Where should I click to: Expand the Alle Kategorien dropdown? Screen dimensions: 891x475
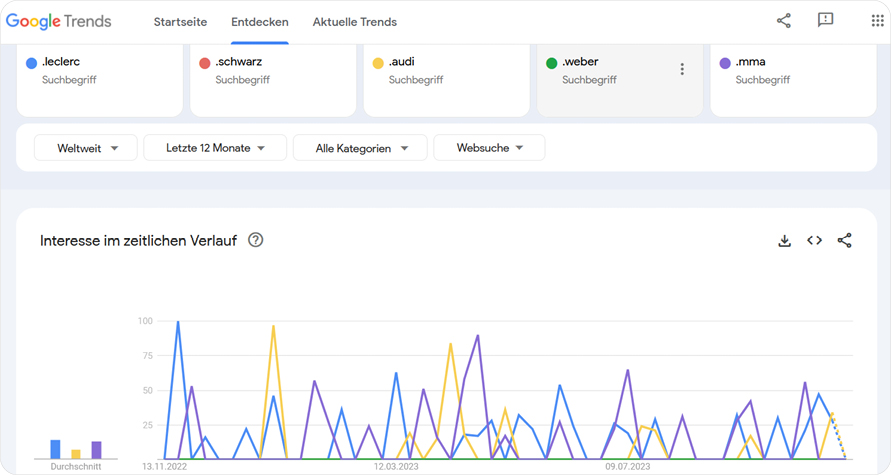(x=360, y=148)
